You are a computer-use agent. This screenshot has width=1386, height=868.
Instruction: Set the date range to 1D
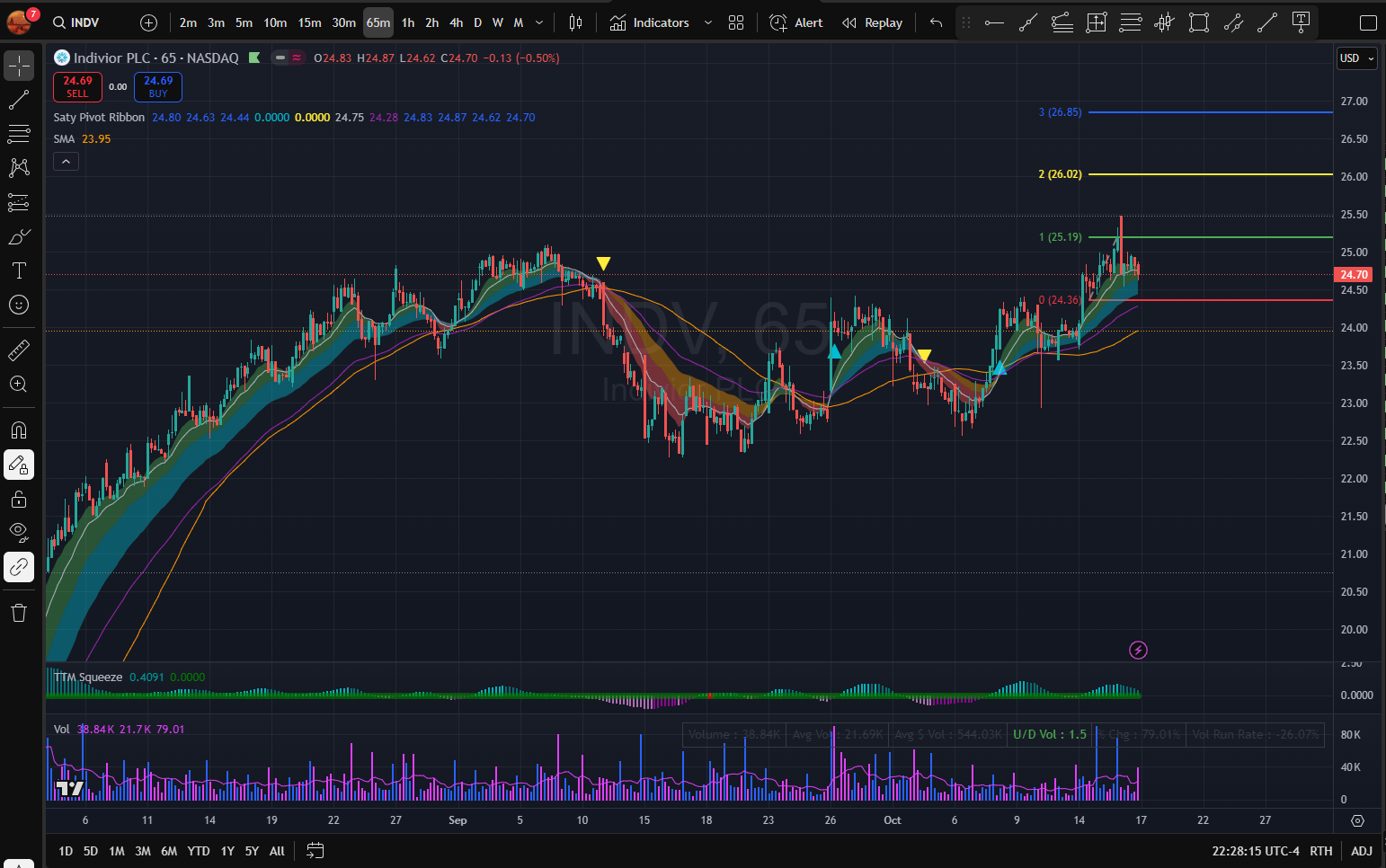click(x=66, y=851)
